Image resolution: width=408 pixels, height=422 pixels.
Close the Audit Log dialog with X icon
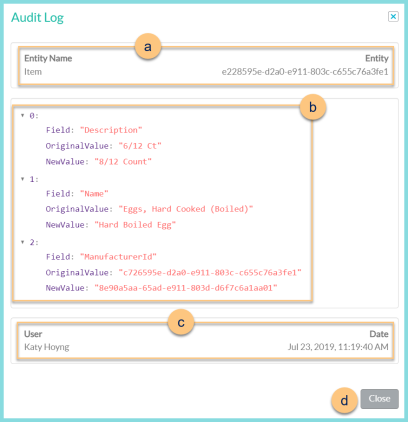[393, 16]
